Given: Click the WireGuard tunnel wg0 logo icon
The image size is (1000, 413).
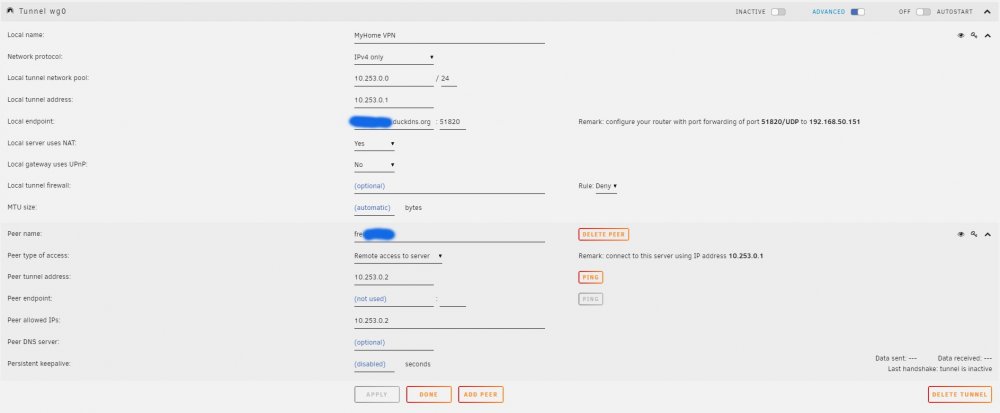Looking at the screenshot, I should pyautogui.click(x=10, y=11).
